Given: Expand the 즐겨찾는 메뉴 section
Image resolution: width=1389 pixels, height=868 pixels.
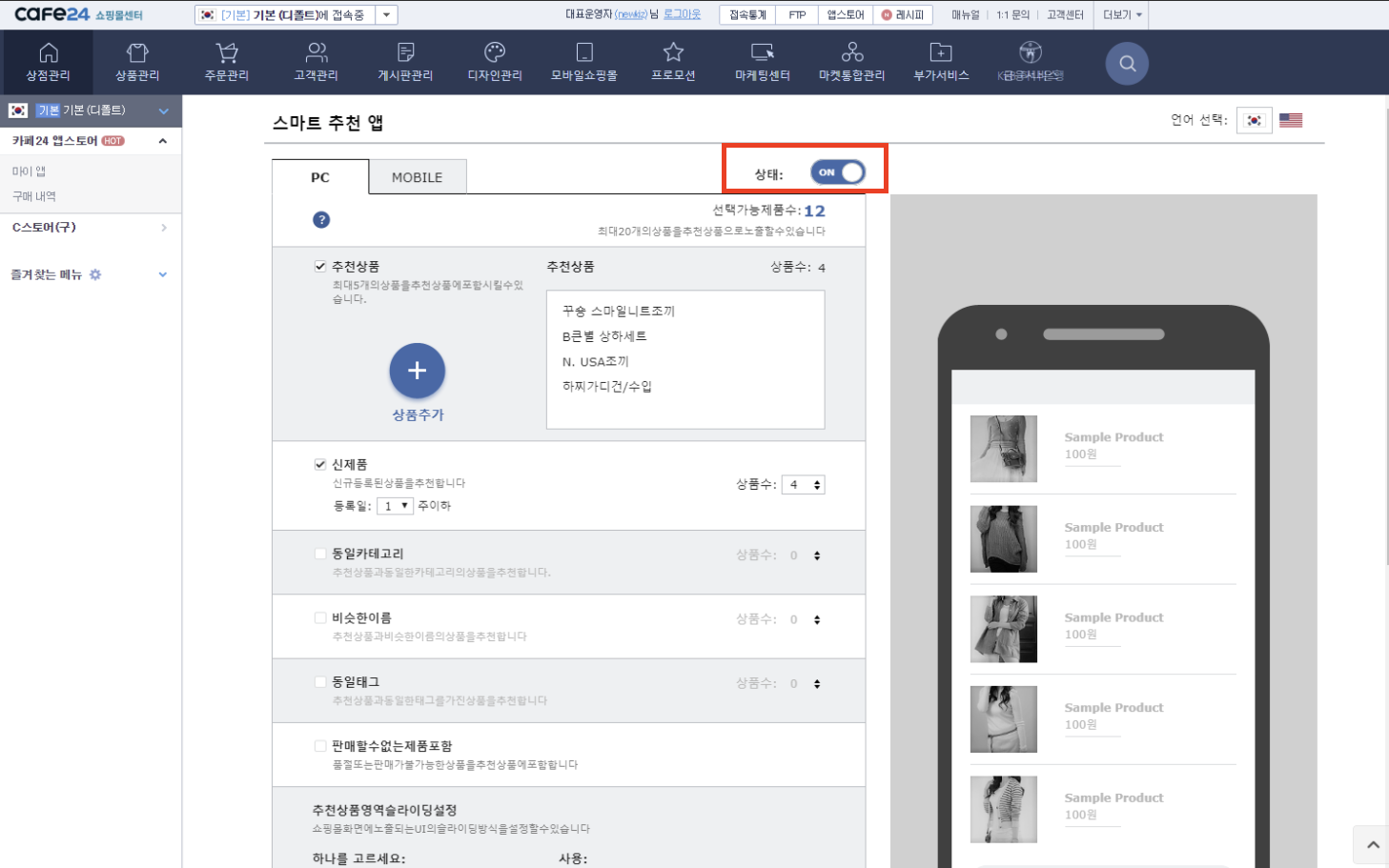Looking at the screenshot, I should [x=163, y=274].
